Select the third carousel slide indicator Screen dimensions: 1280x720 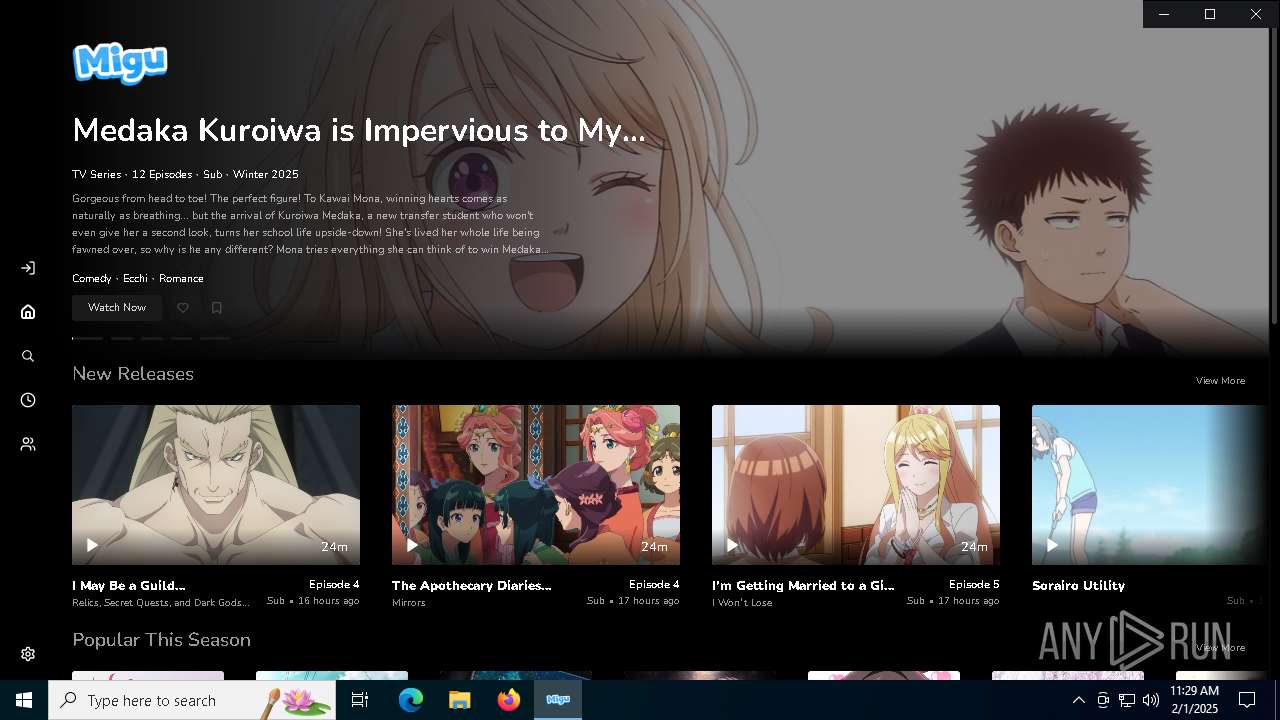151,339
